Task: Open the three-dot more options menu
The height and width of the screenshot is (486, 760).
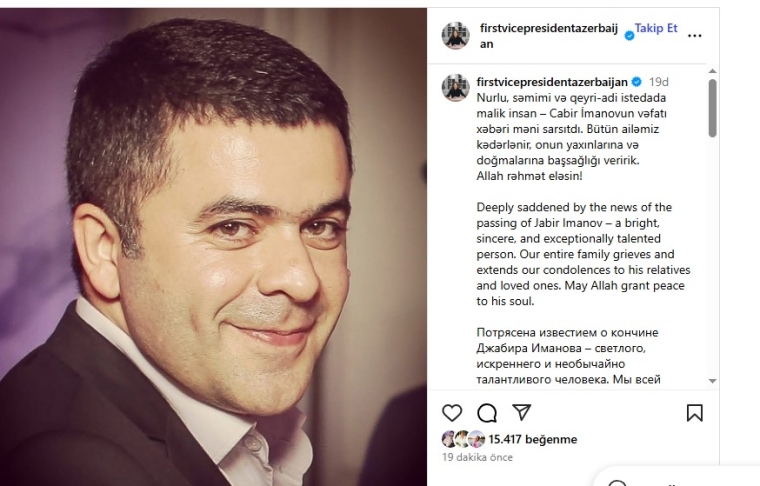Action: coord(695,35)
